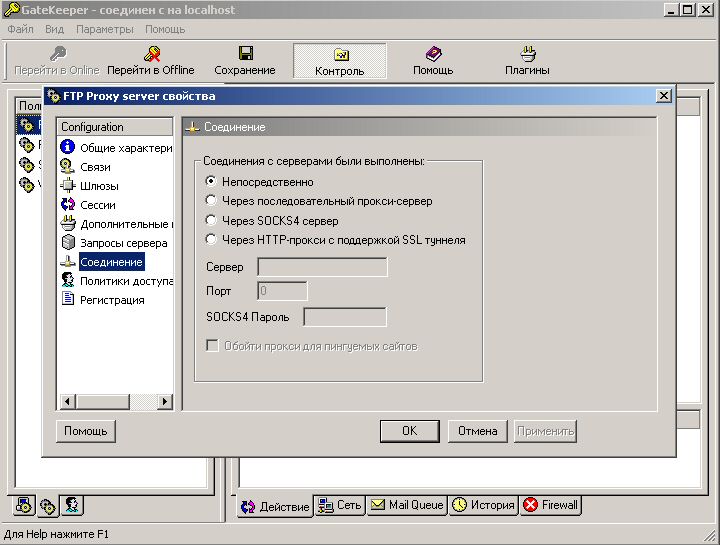Click the Помощь book icon in toolbar

(x=433, y=54)
